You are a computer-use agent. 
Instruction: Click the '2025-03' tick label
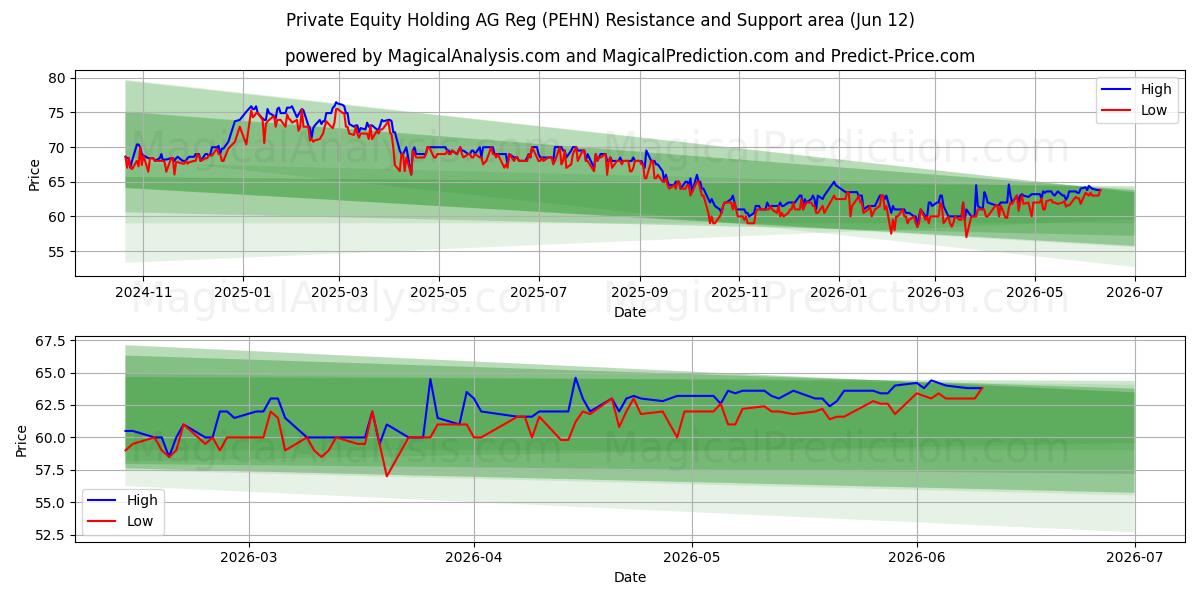click(339, 292)
